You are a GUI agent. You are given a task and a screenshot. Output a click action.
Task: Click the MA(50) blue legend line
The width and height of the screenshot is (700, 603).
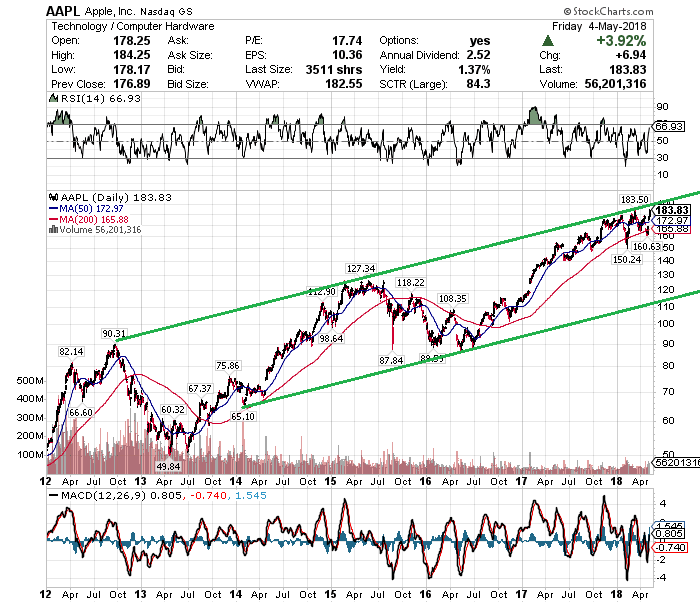pyautogui.click(x=54, y=208)
